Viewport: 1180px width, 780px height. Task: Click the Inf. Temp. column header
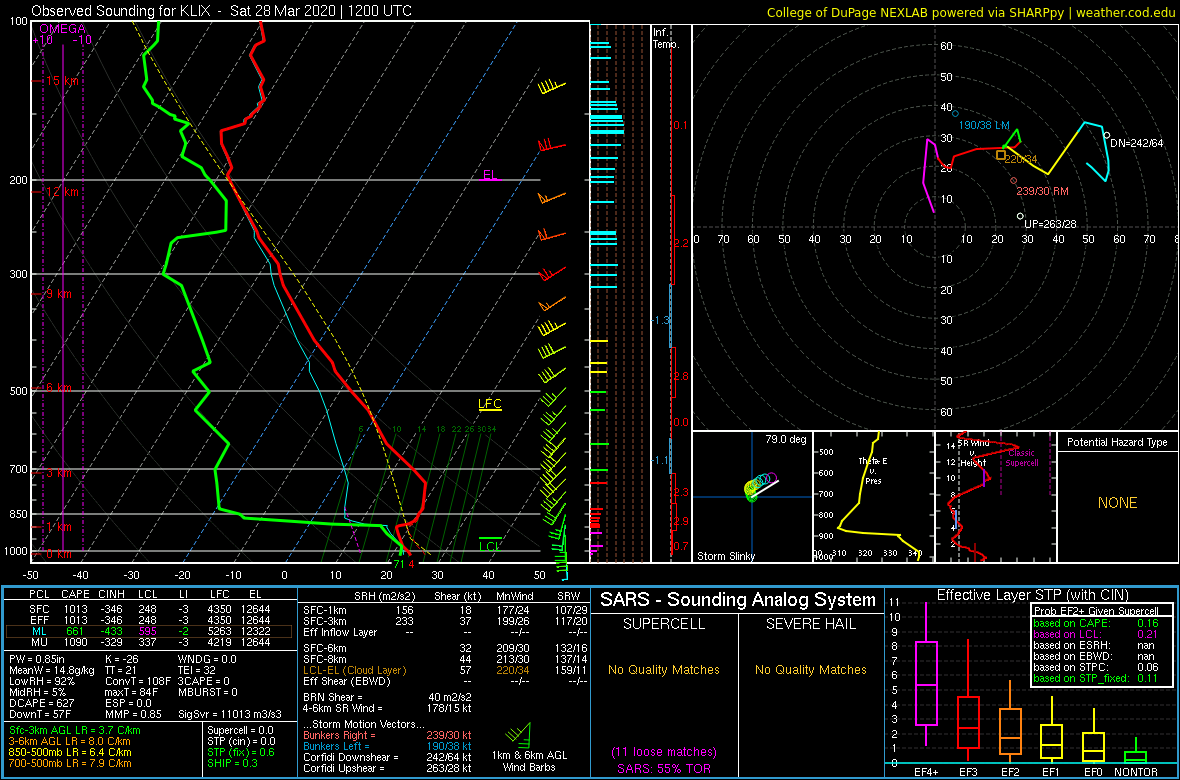tap(666, 38)
